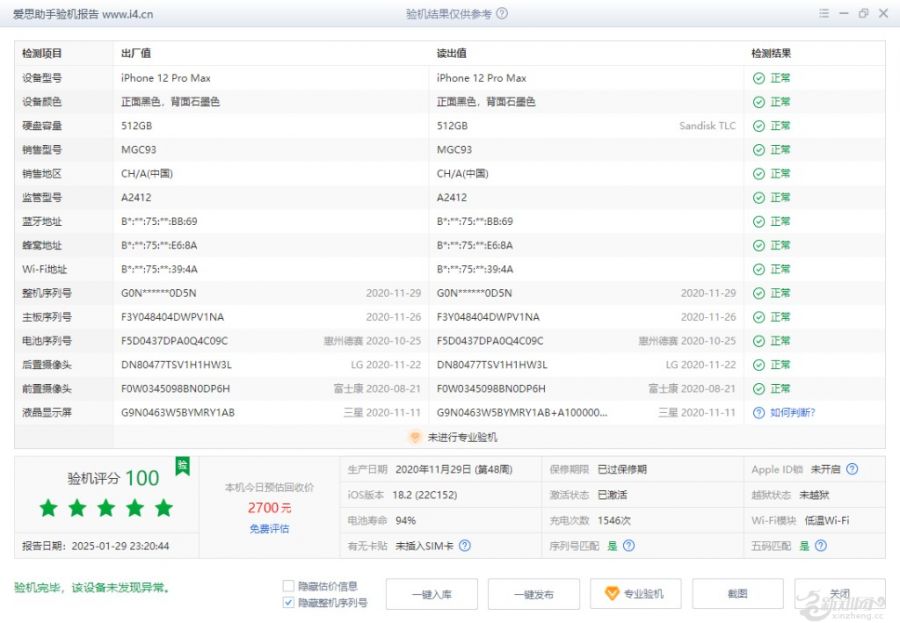Click the charge count 1546次

pos(614,520)
